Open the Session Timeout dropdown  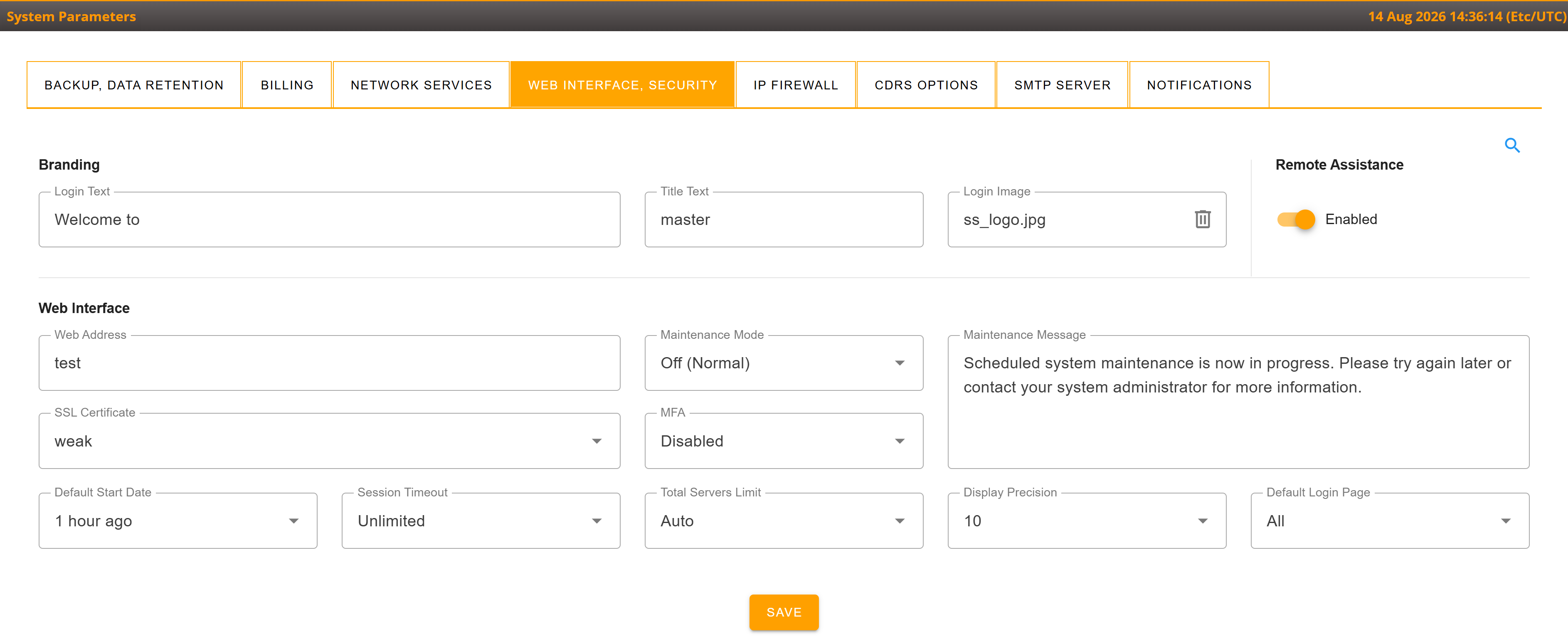coord(481,521)
